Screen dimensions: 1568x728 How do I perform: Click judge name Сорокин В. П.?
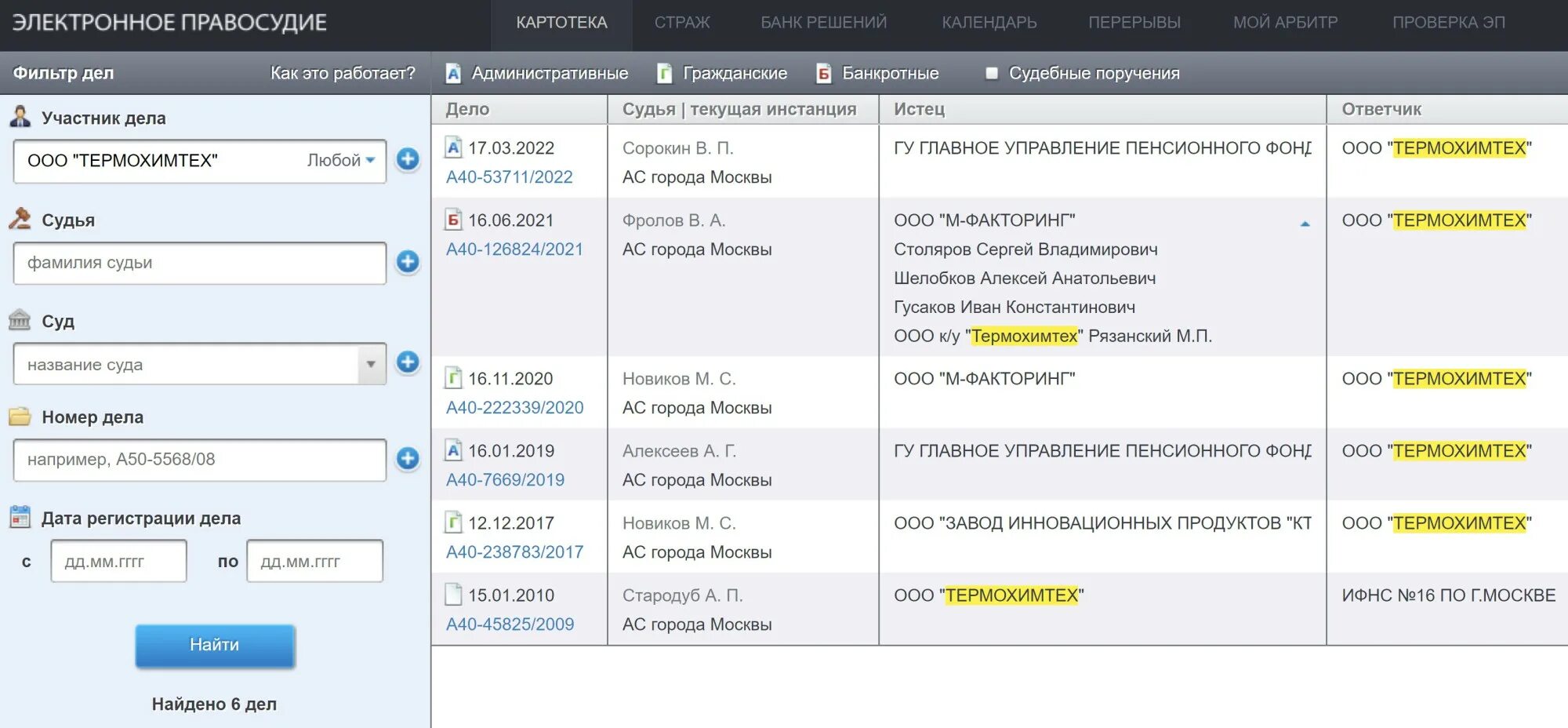tap(678, 148)
